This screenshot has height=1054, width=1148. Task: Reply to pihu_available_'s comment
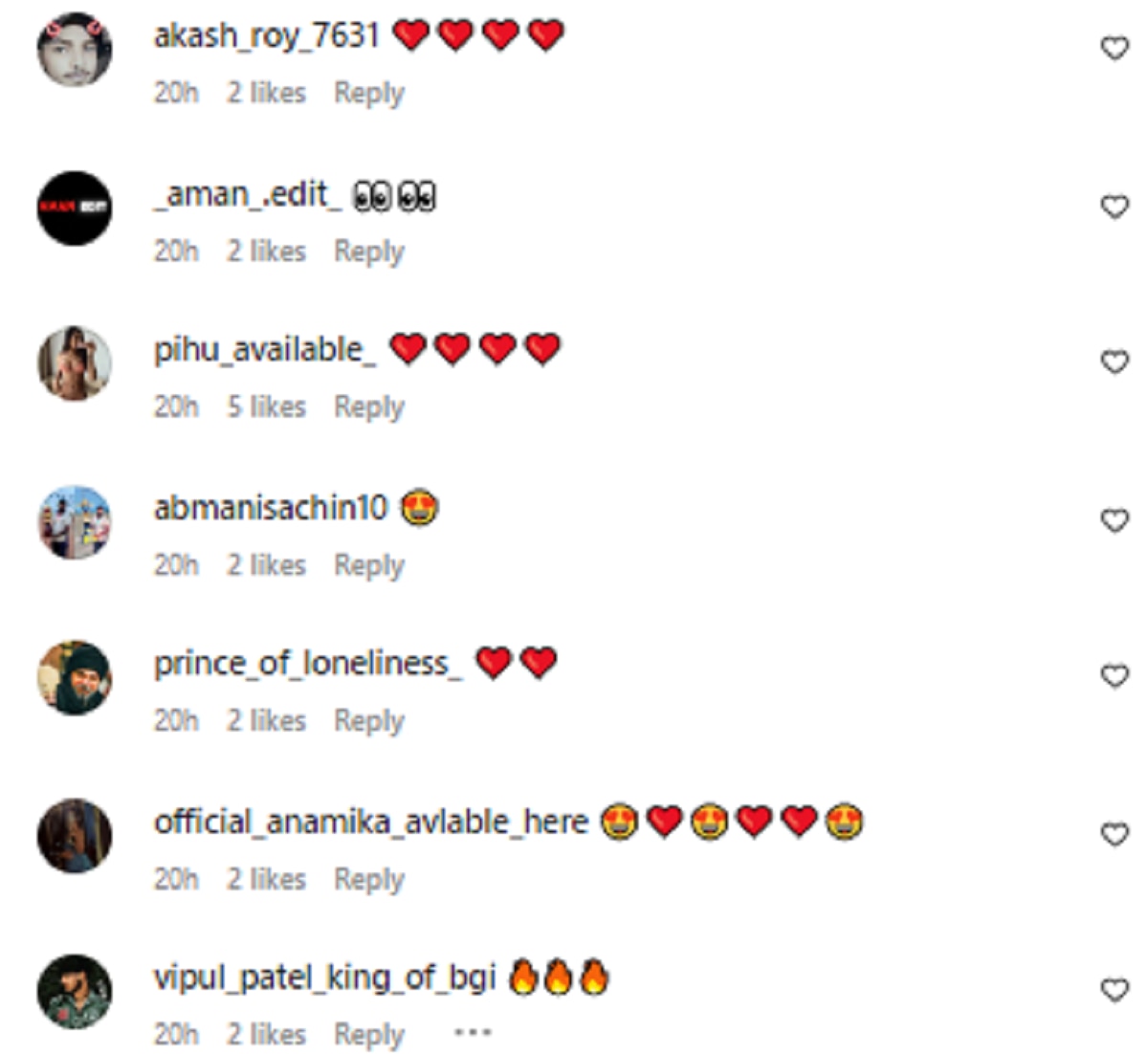point(369,407)
